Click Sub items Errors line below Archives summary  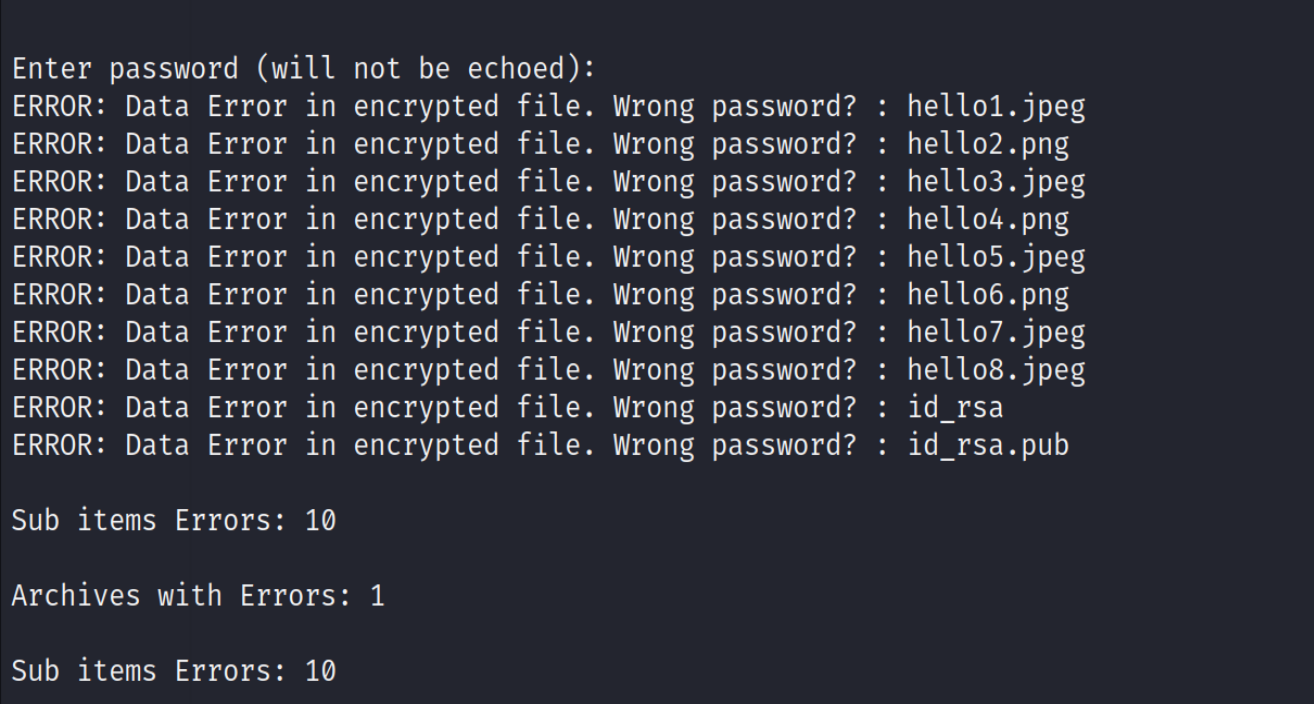coord(173,671)
